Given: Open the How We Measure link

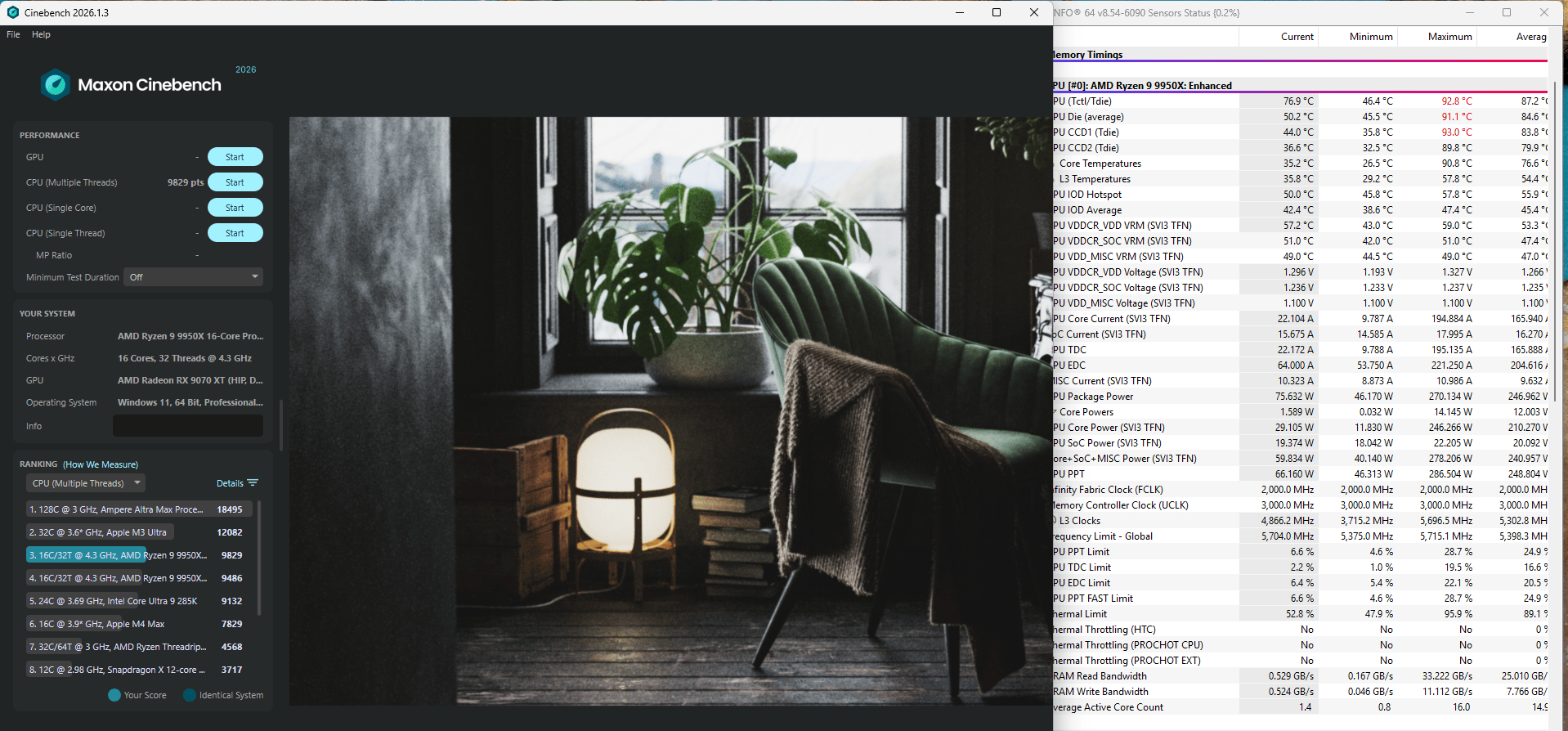Looking at the screenshot, I should click(x=101, y=464).
